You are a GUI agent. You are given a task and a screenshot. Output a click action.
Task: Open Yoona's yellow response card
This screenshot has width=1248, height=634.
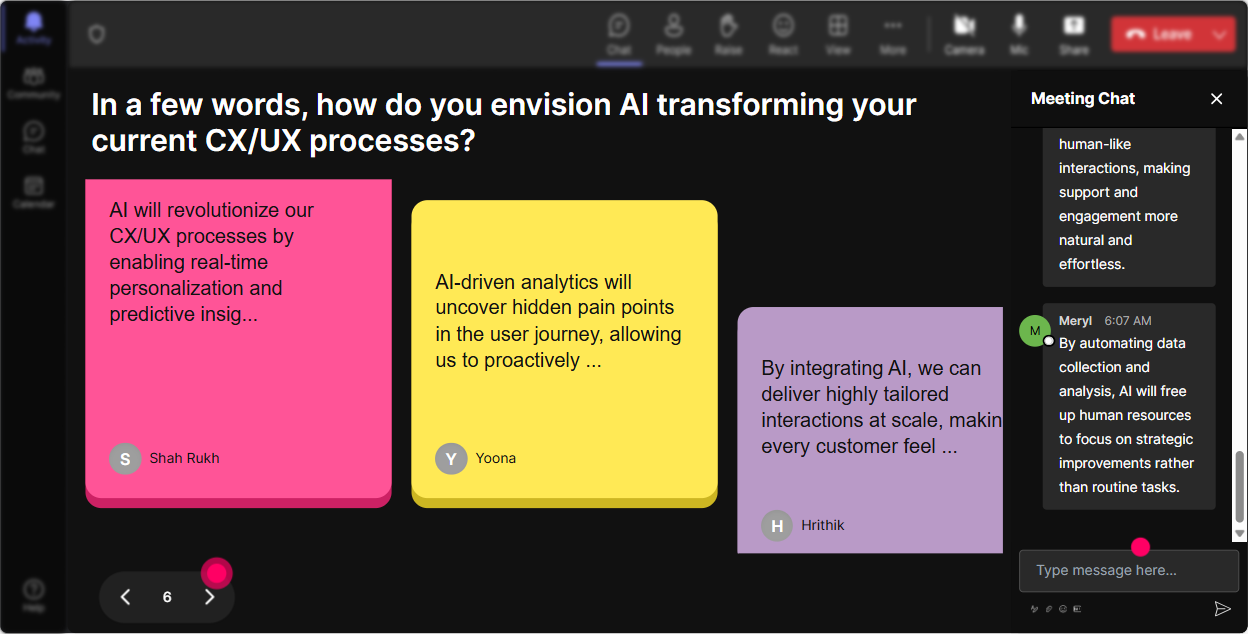pyautogui.click(x=564, y=353)
